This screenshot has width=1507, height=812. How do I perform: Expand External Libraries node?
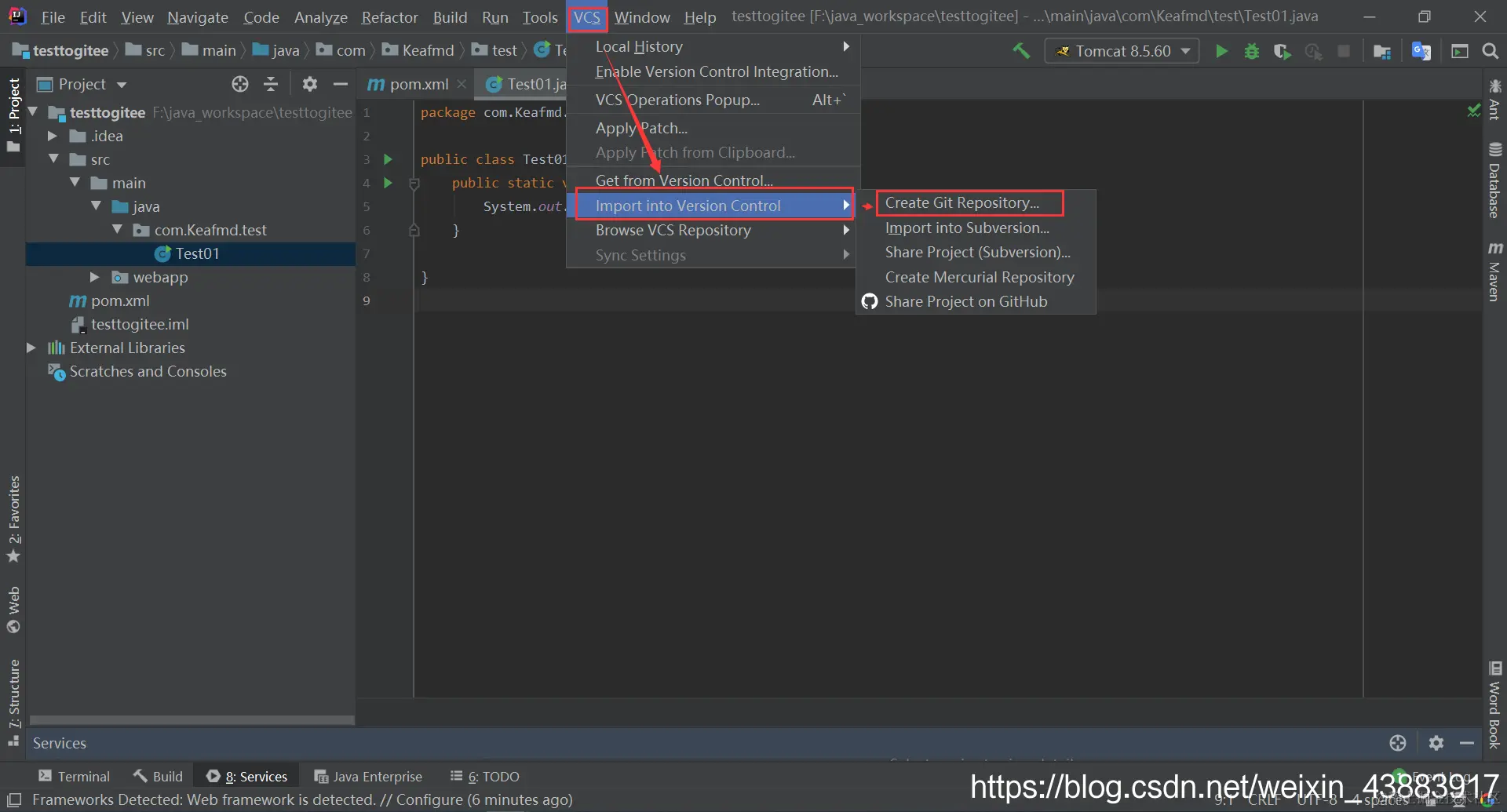coord(31,348)
